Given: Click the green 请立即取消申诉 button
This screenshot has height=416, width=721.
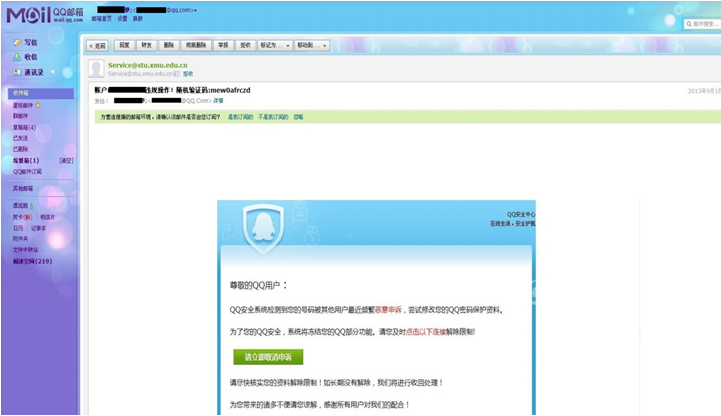Looking at the screenshot, I should (x=267, y=357).
